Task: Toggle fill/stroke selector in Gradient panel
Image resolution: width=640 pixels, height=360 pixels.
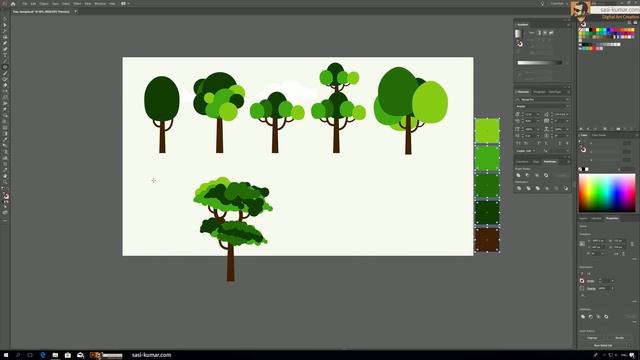Action: pyautogui.click(x=520, y=44)
